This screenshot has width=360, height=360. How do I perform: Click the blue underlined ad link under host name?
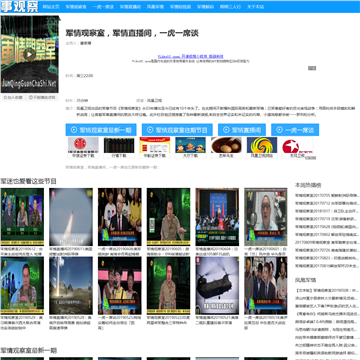(191, 56)
